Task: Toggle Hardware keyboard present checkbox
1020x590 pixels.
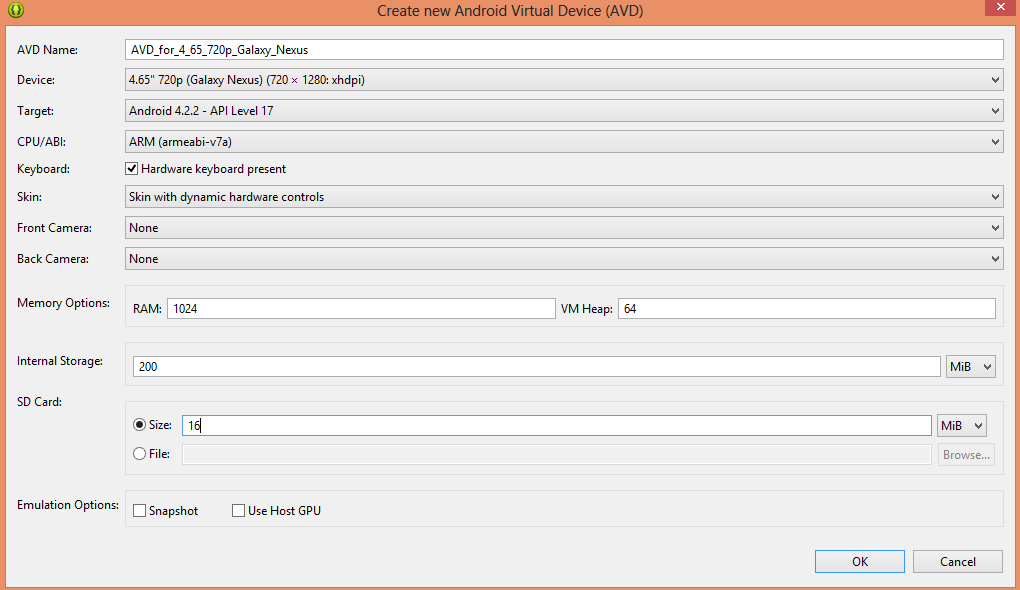Action: point(131,168)
